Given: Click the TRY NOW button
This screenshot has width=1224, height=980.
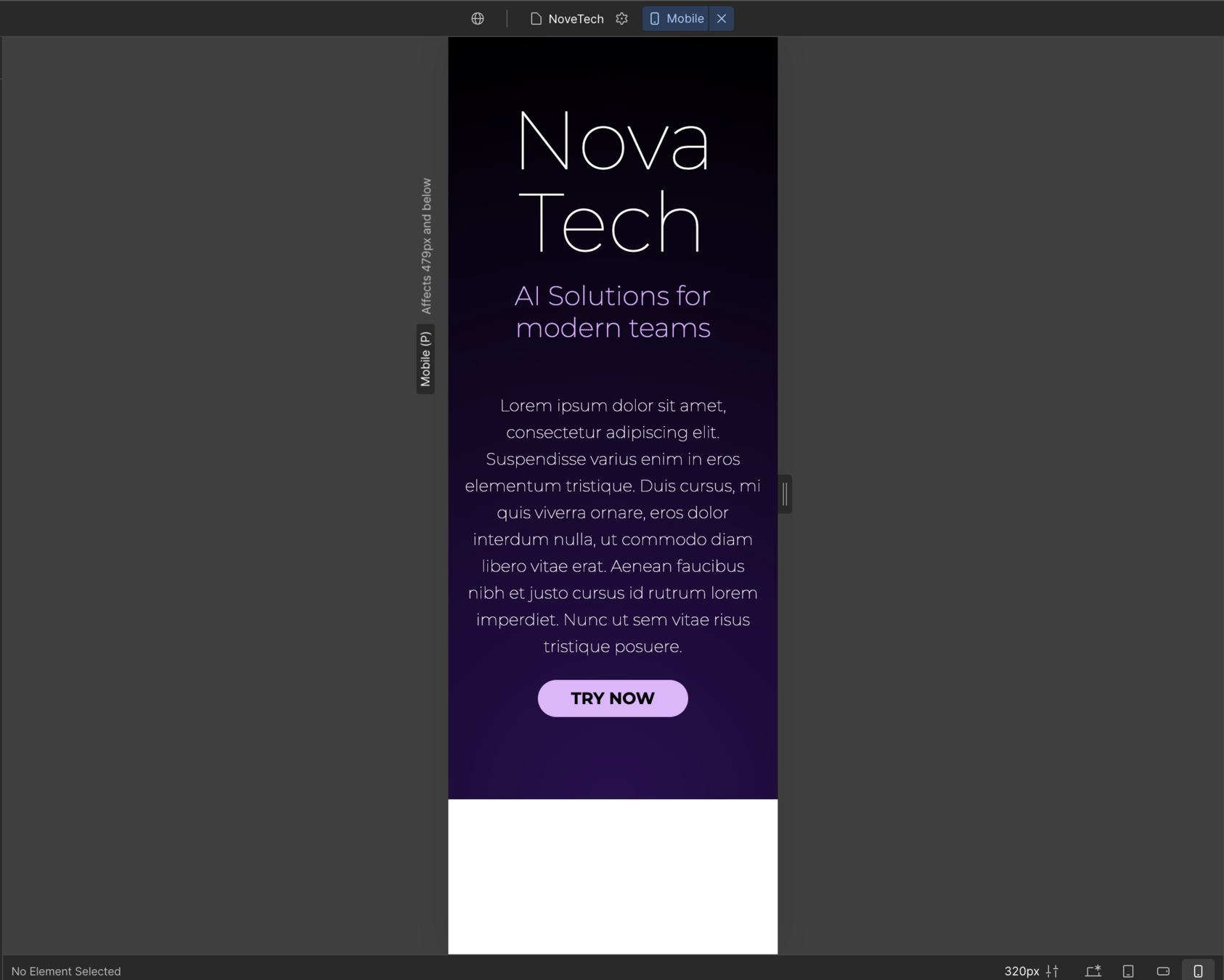Looking at the screenshot, I should click(x=613, y=698).
